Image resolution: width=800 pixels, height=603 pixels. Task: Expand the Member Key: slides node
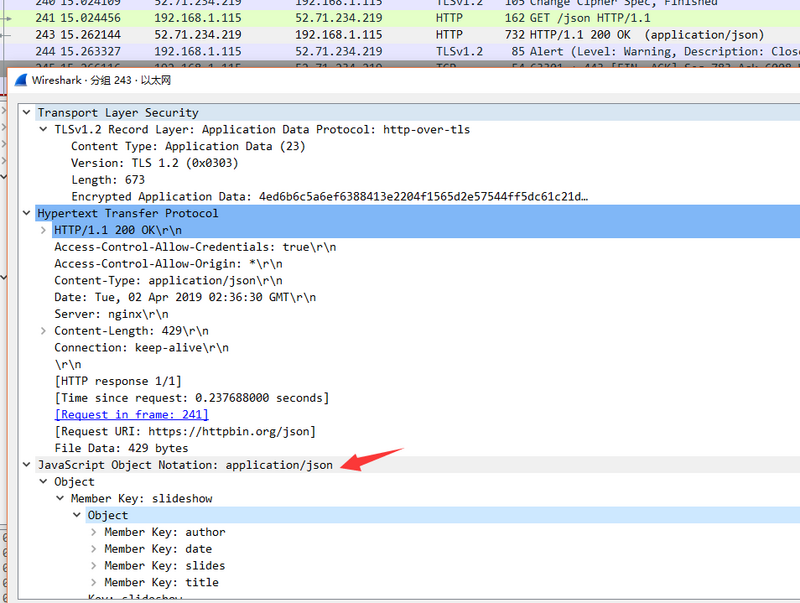93,566
